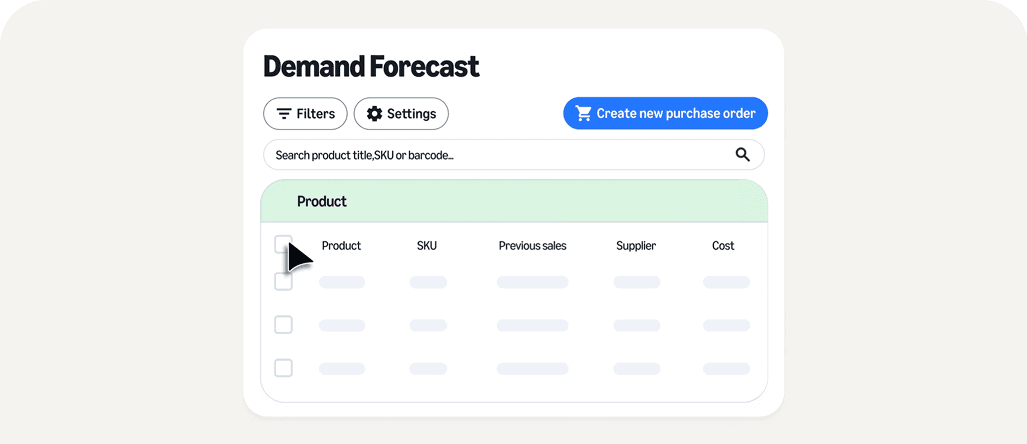Click the Cost column header
Viewport: 1027px width, 444px height.
pos(723,246)
